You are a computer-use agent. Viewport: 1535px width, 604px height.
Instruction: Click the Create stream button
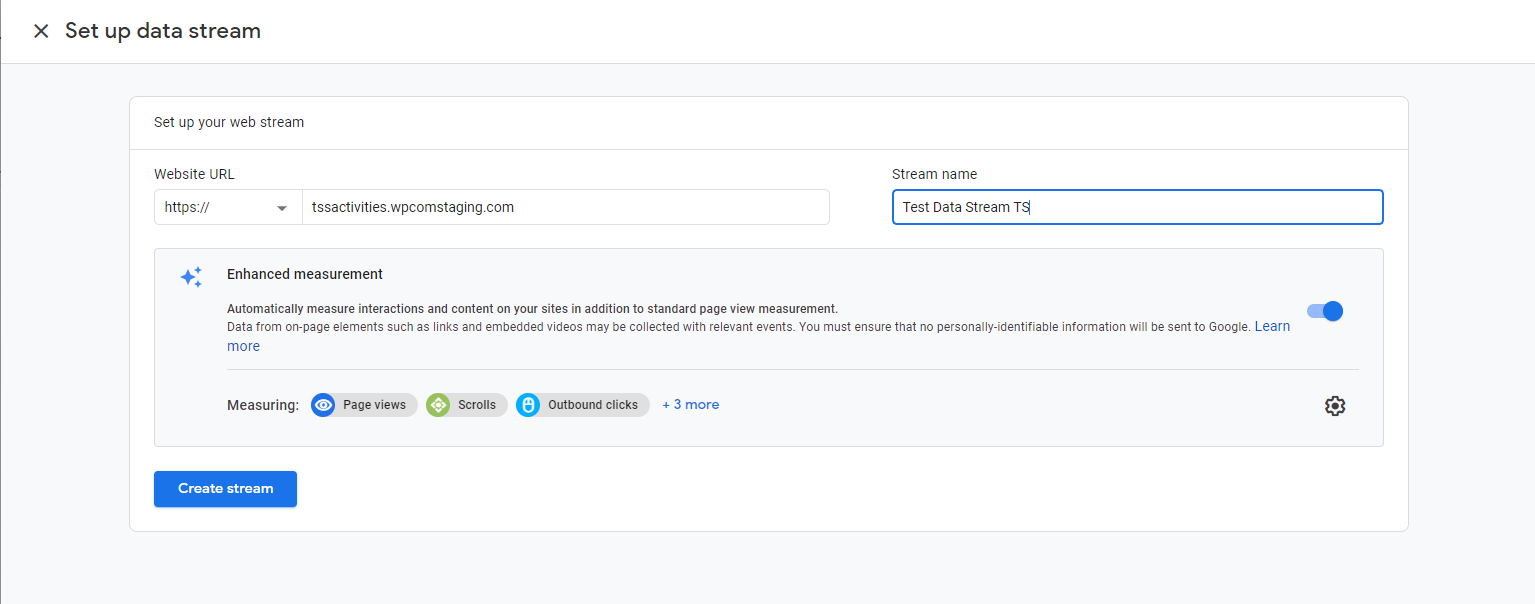[x=225, y=489]
